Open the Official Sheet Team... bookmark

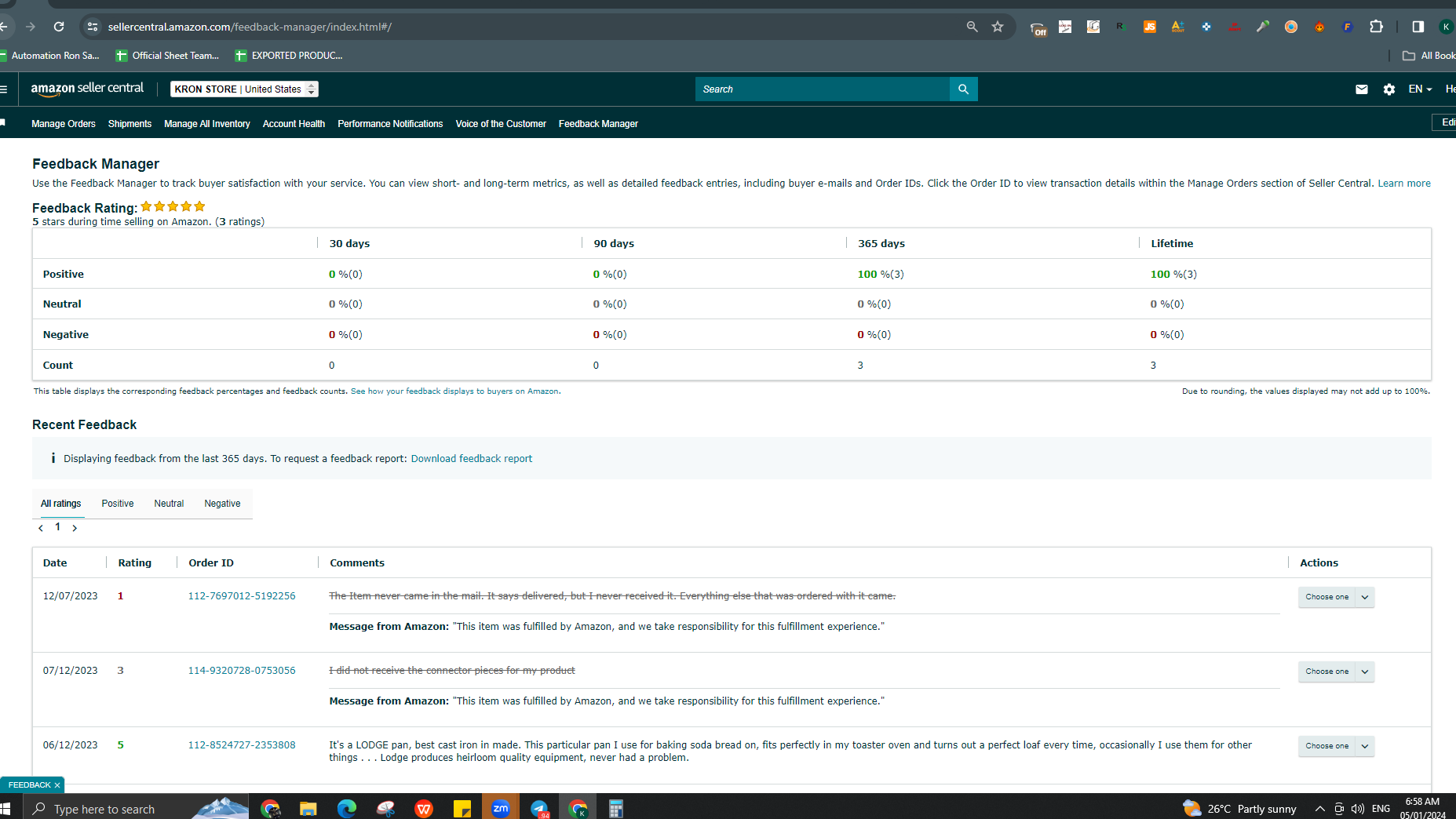(x=167, y=56)
